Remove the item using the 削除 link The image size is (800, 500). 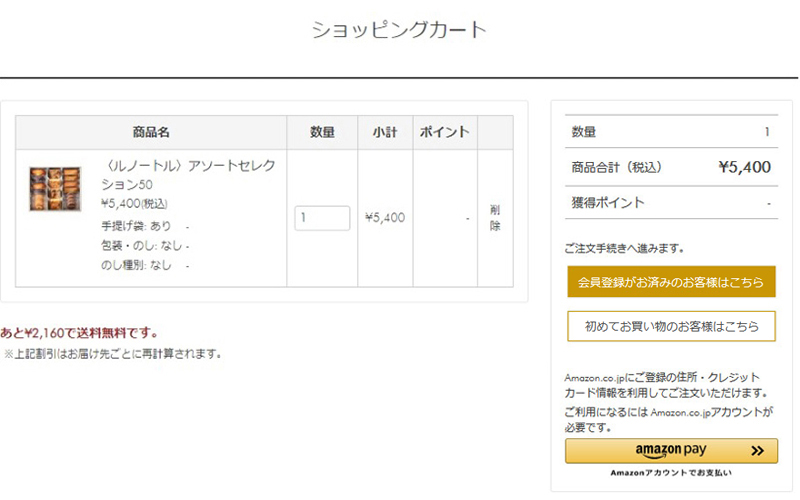(495, 218)
